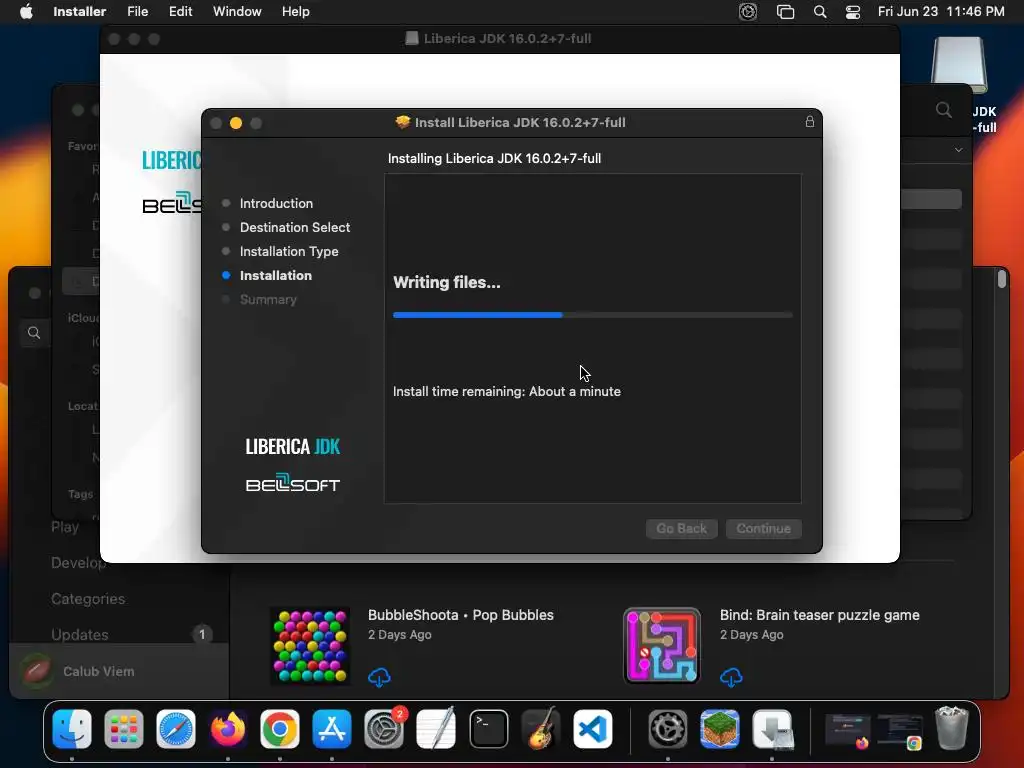The height and width of the screenshot is (768, 1024).
Task: Open Installer app in the Dock
Action: 773,728
